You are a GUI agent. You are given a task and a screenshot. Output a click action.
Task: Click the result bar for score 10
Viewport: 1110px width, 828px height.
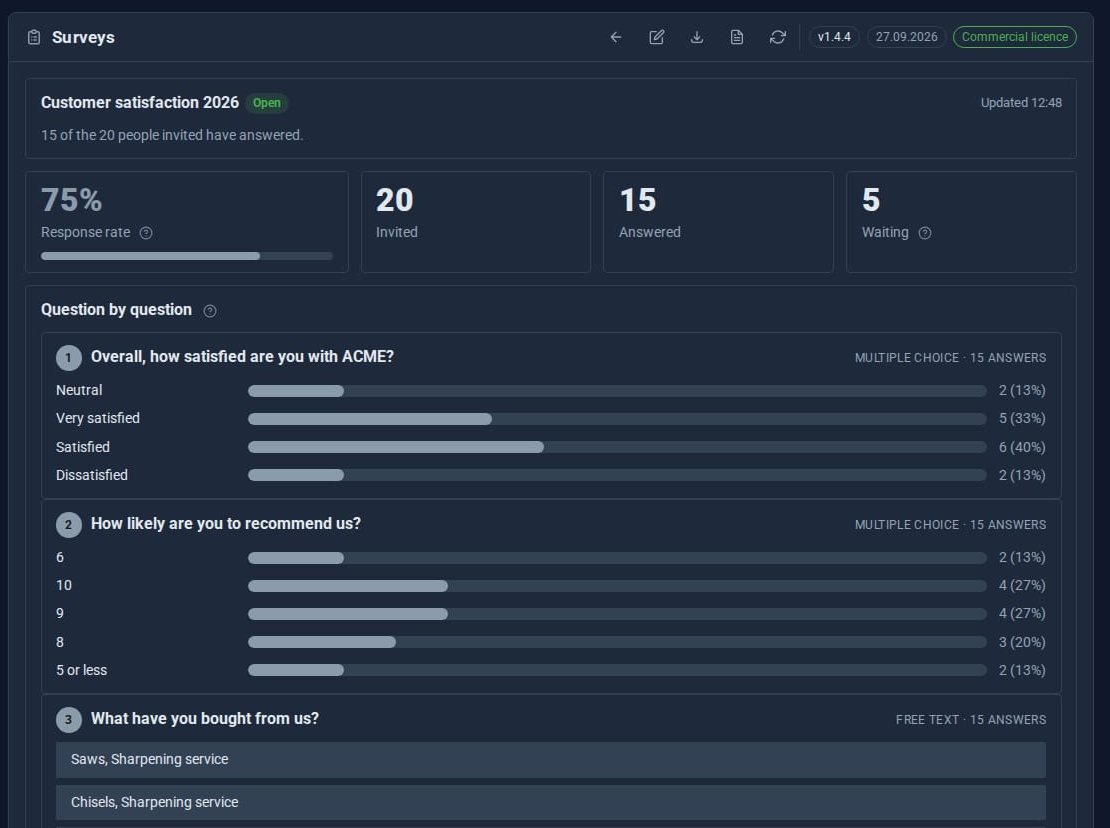click(617, 586)
